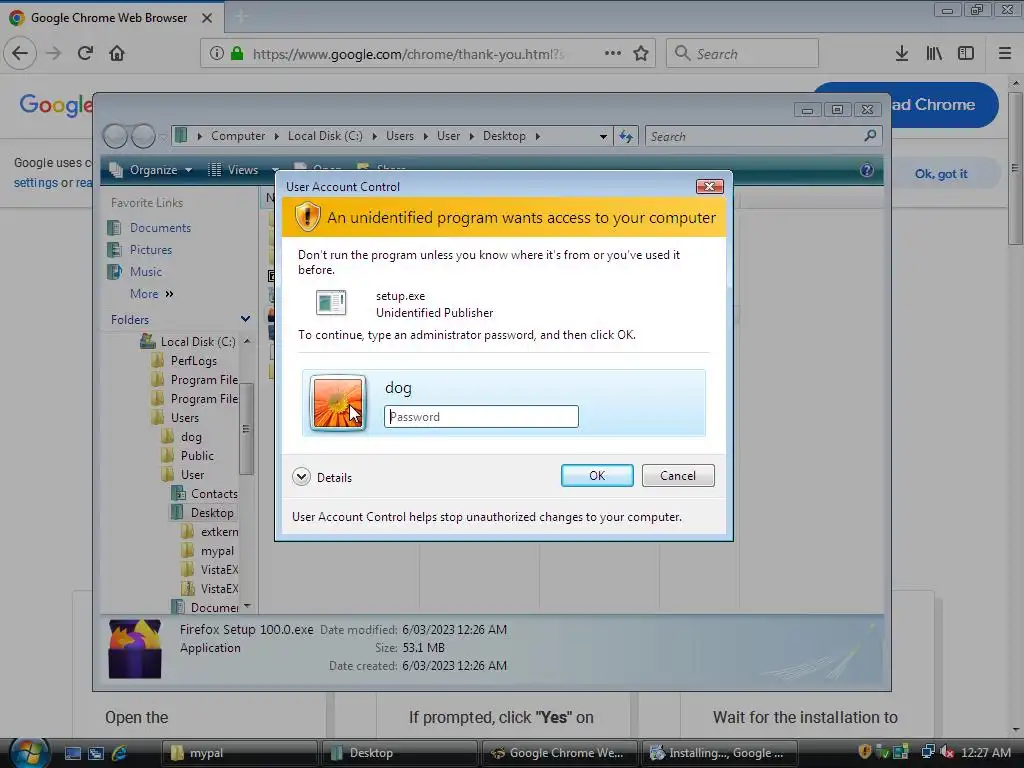Click the muted volume tray icon

[x=947, y=752]
